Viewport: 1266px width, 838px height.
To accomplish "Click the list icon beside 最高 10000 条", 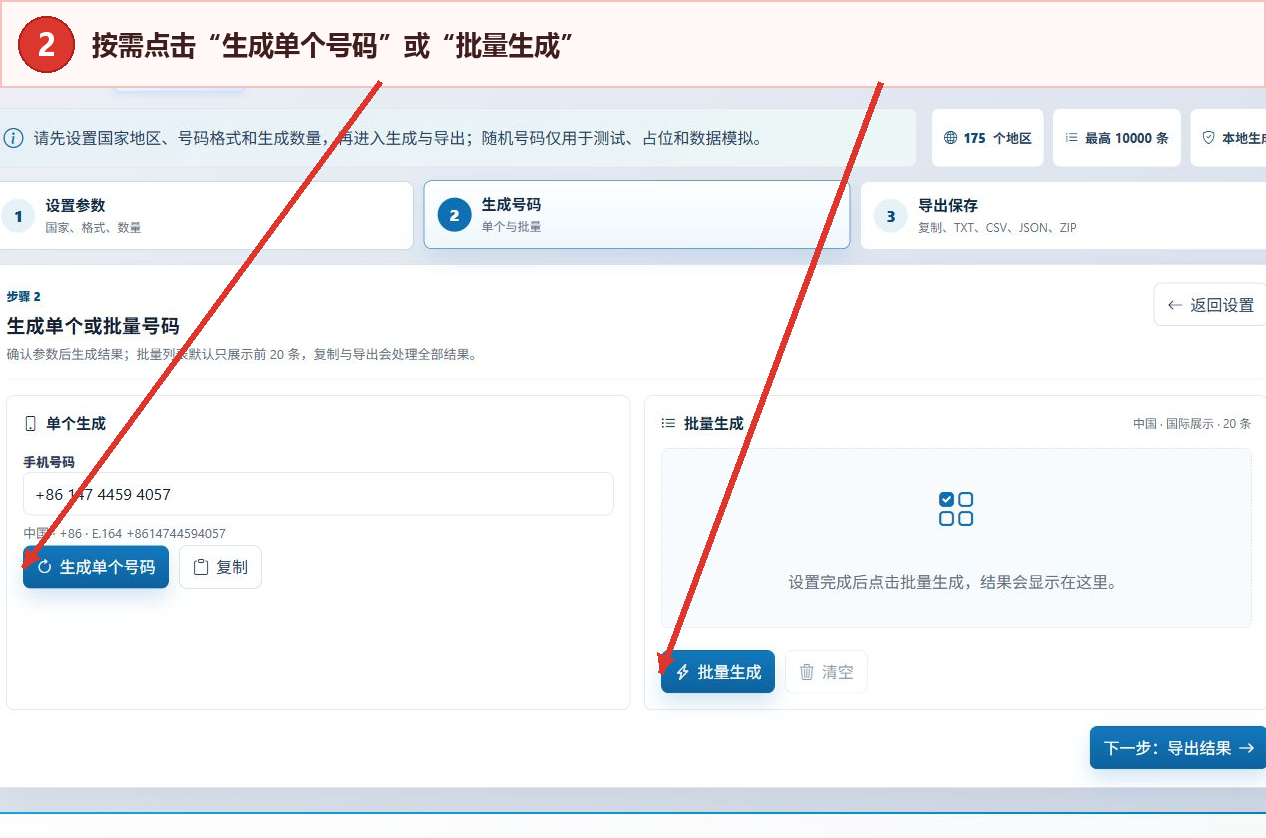I will pos(1071,138).
